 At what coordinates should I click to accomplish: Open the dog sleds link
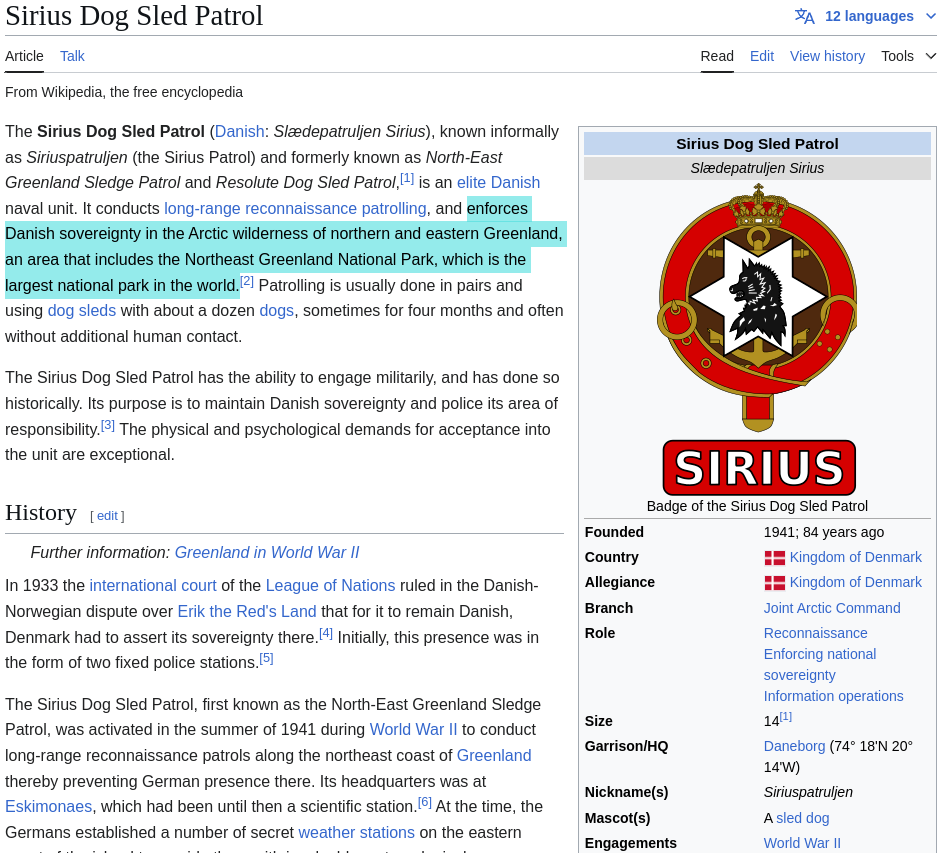pos(82,310)
